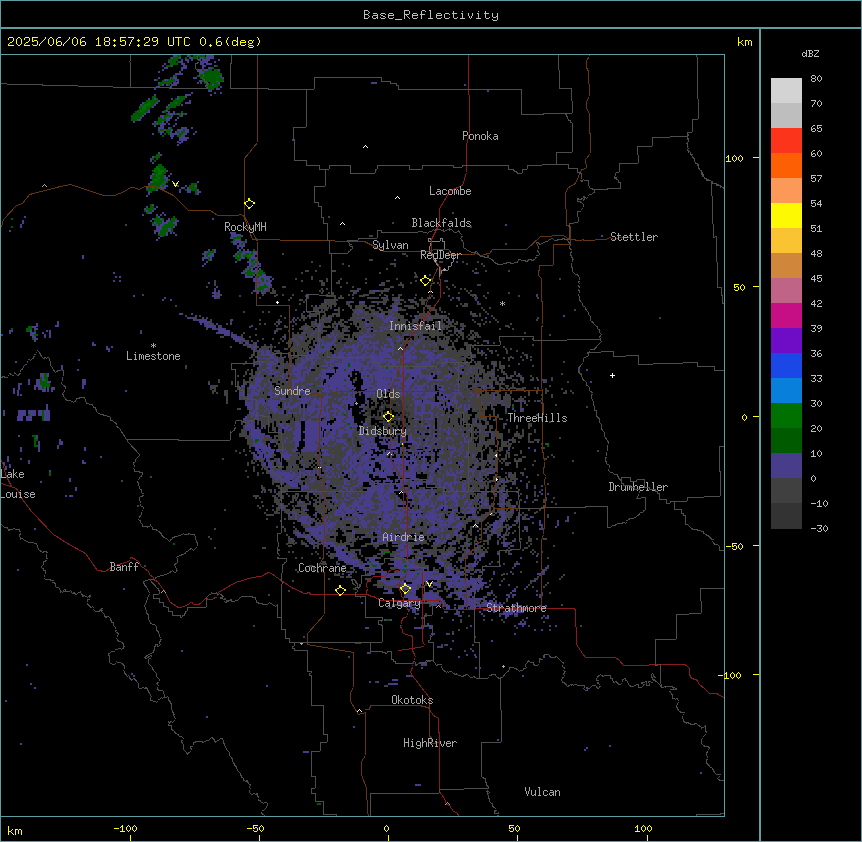This screenshot has width=862, height=842.
Task: Select the RedDeer label on the map
Action: [440, 255]
